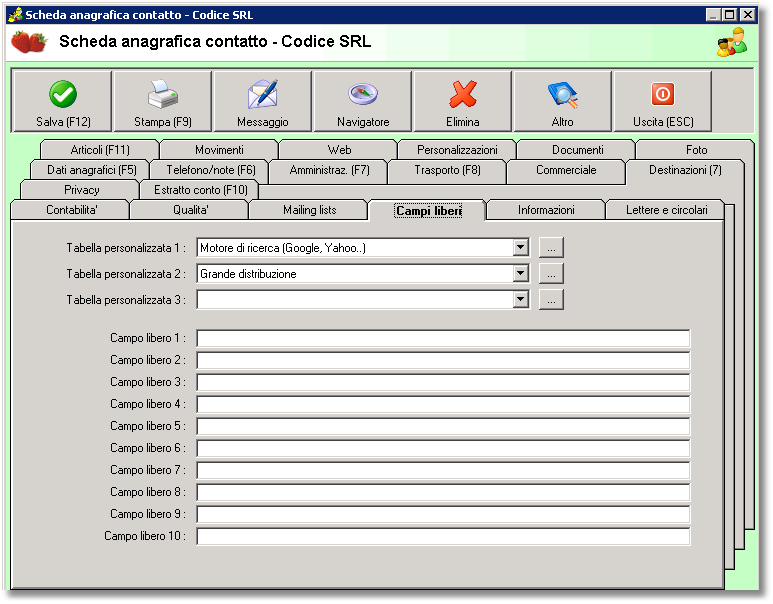The width and height of the screenshot is (773, 604).
Task: Open Messaggio envelope icon button
Action: point(263,102)
